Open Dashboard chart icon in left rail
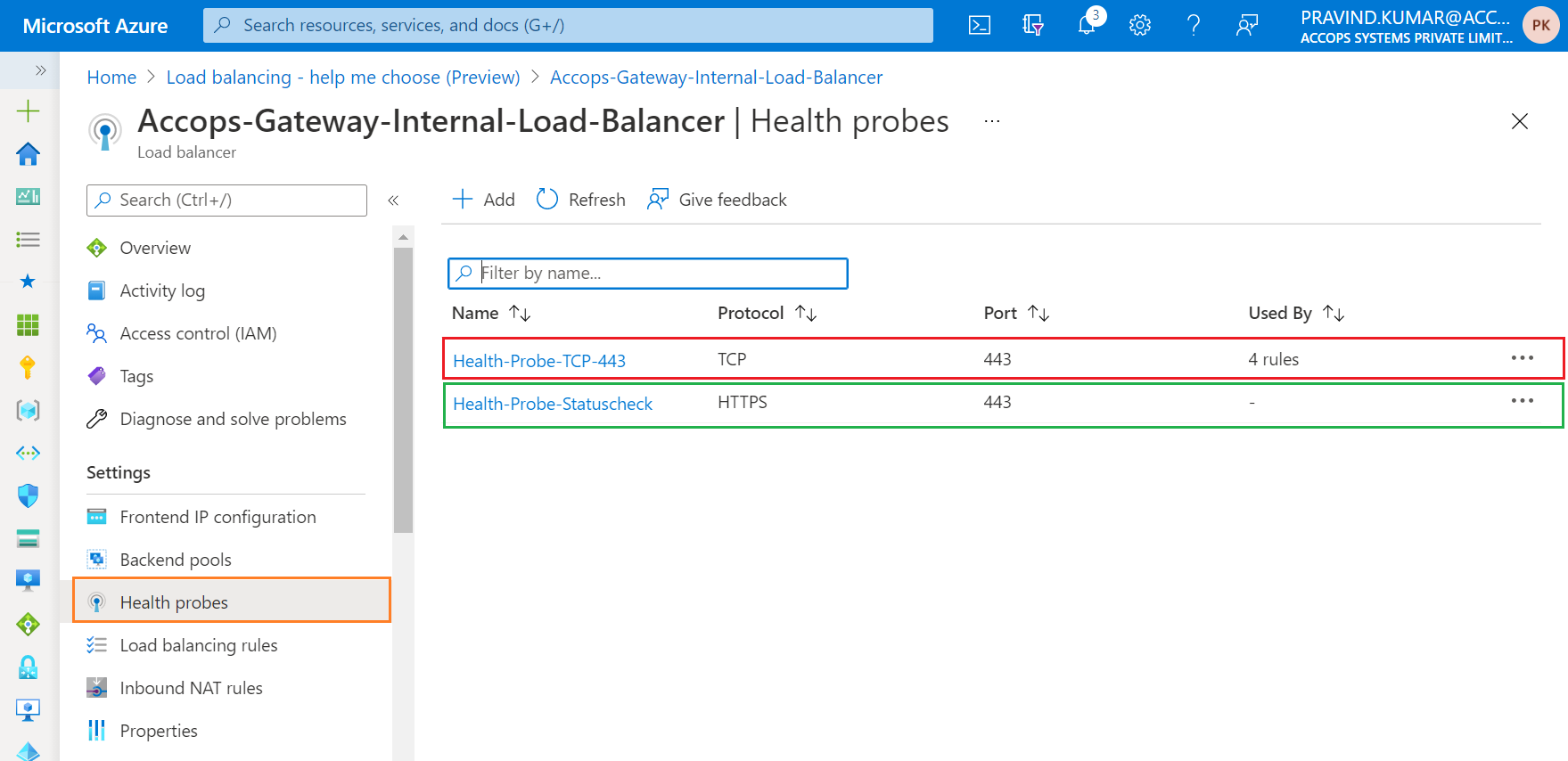This screenshot has height=761, width=1568. pos(28,196)
